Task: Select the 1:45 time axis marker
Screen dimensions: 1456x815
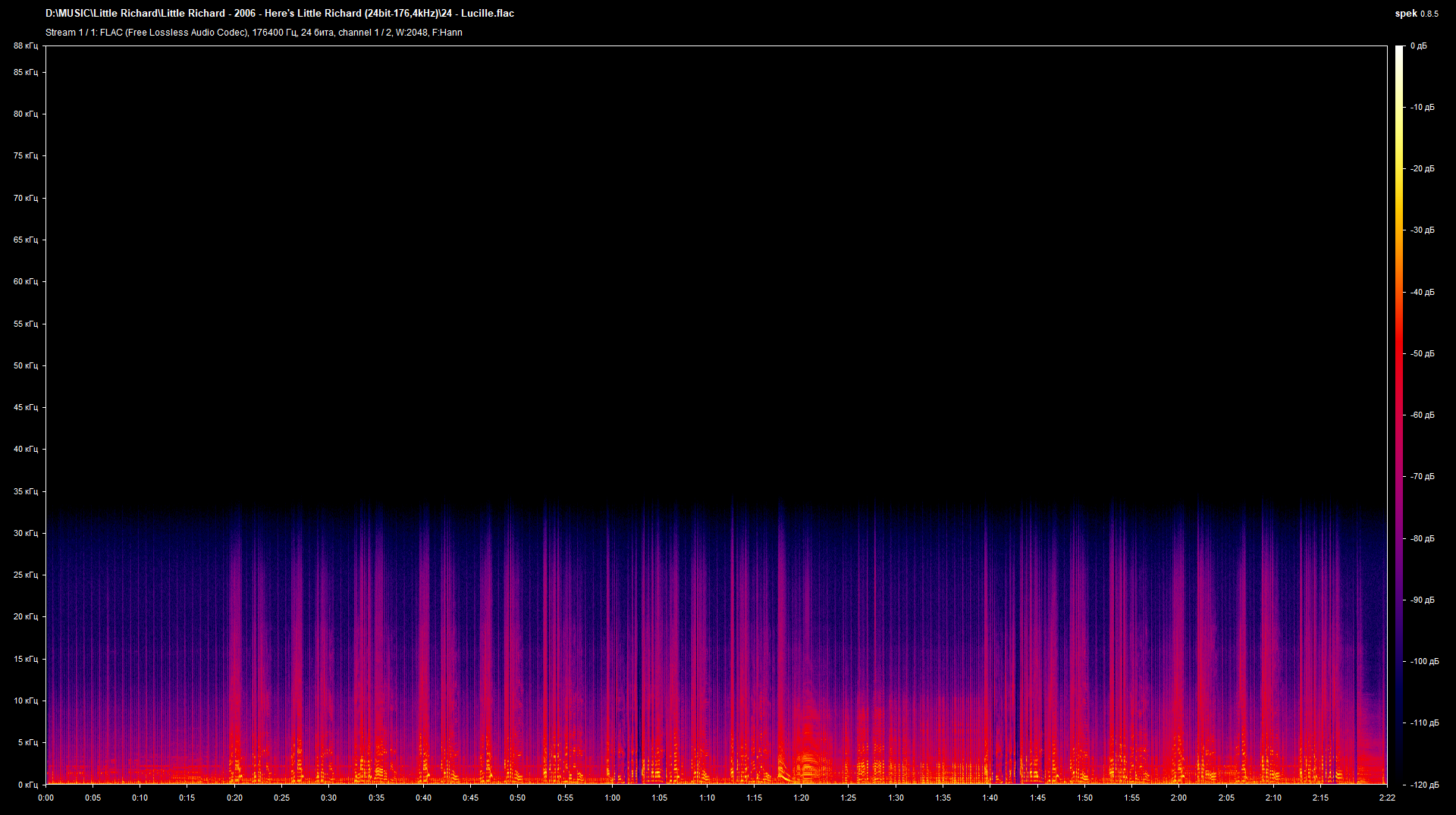Action: (x=1037, y=798)
